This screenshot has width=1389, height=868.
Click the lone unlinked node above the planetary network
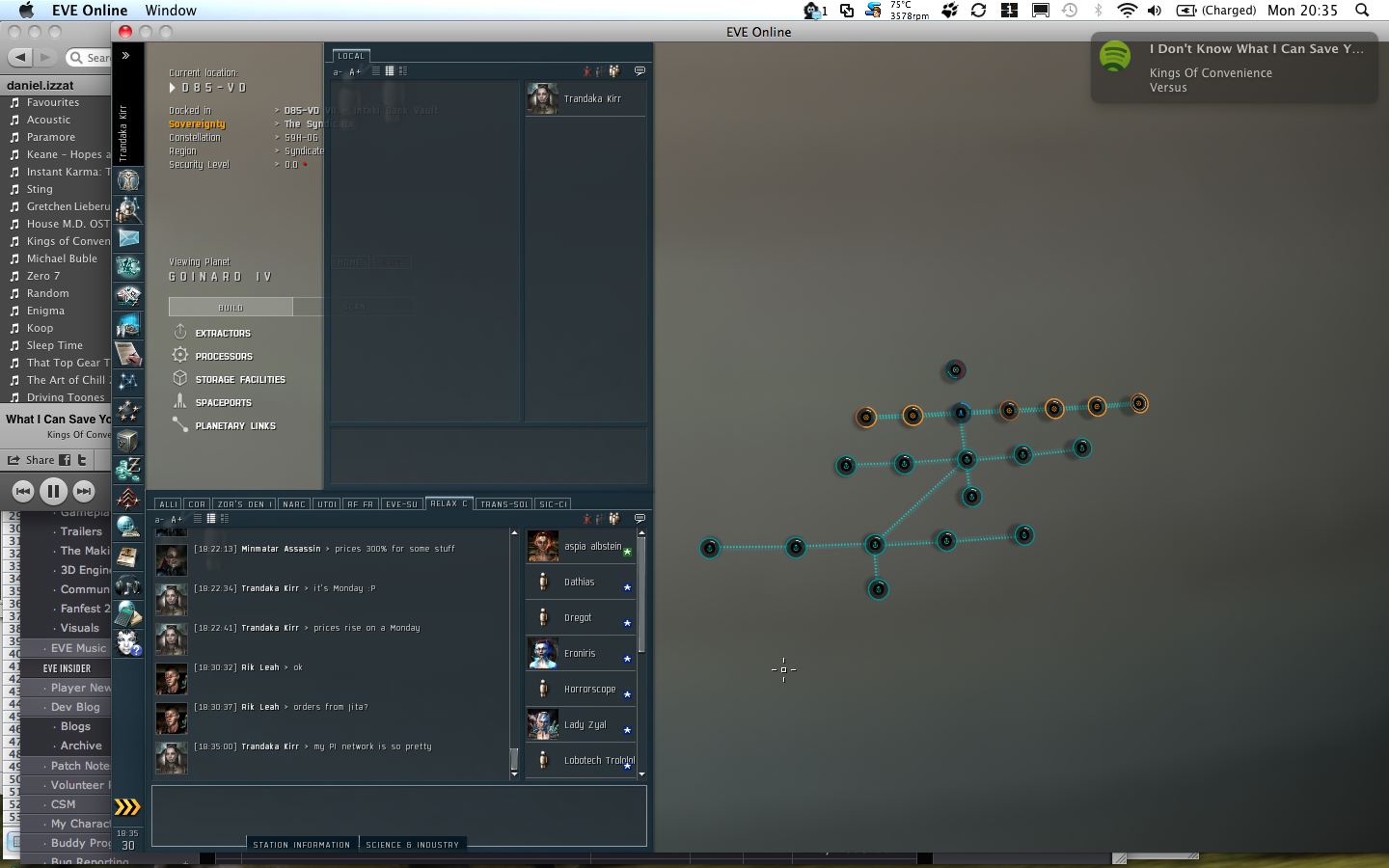point(954,369)
